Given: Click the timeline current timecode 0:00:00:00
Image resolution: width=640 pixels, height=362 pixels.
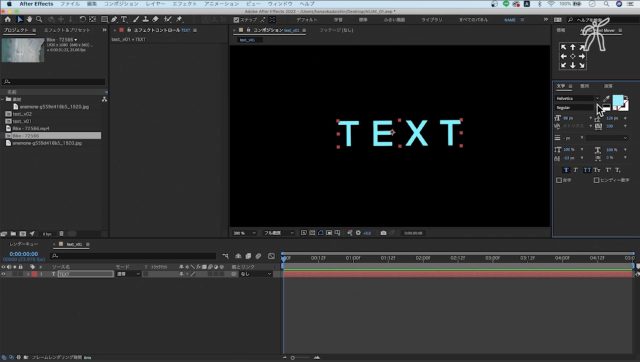Looking at the screenshot, I should point(24,254).
